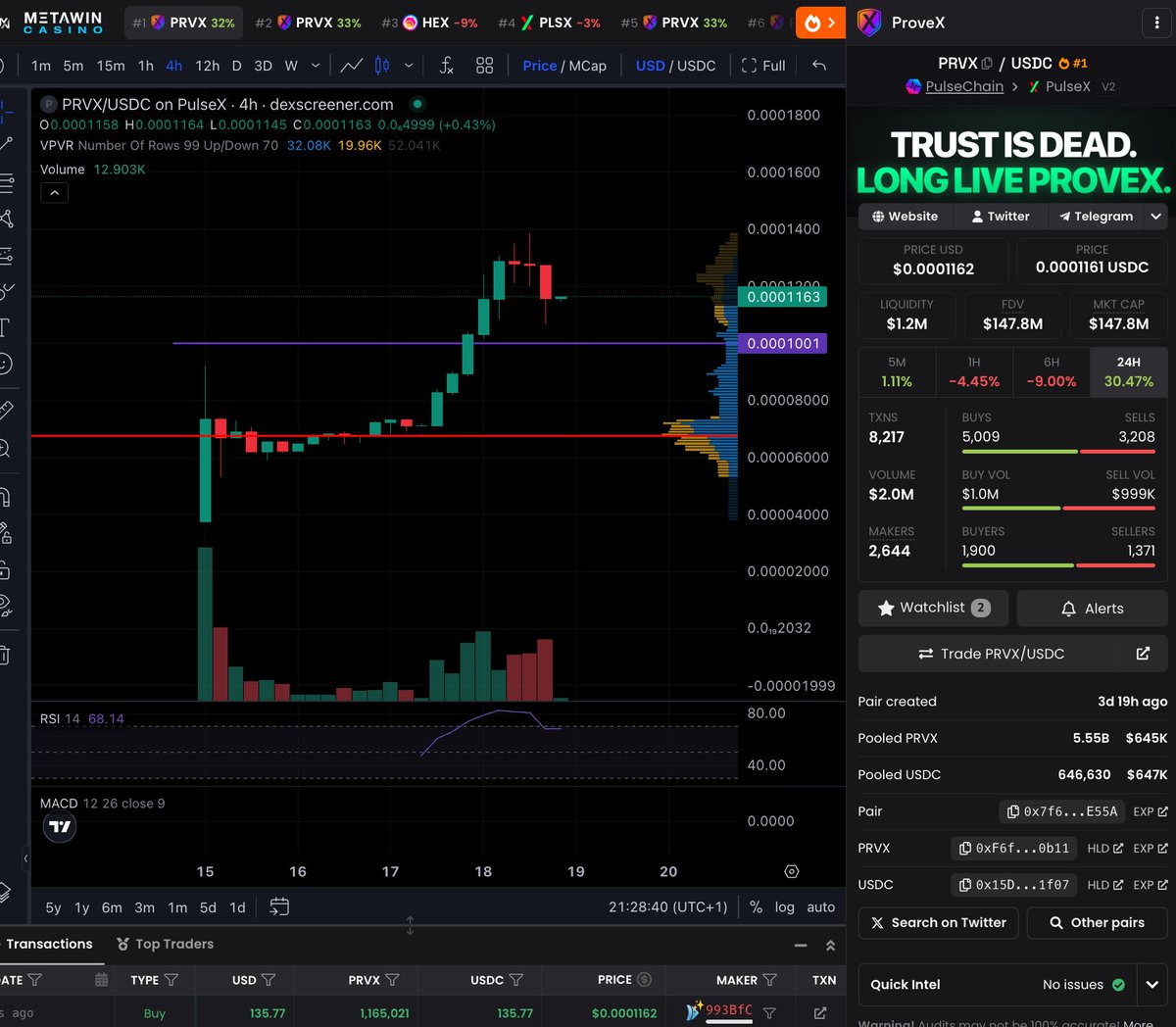Open the three-dot menu beside ProveX
This screenshot has width=1176, height=1027.
point(1156,23)
